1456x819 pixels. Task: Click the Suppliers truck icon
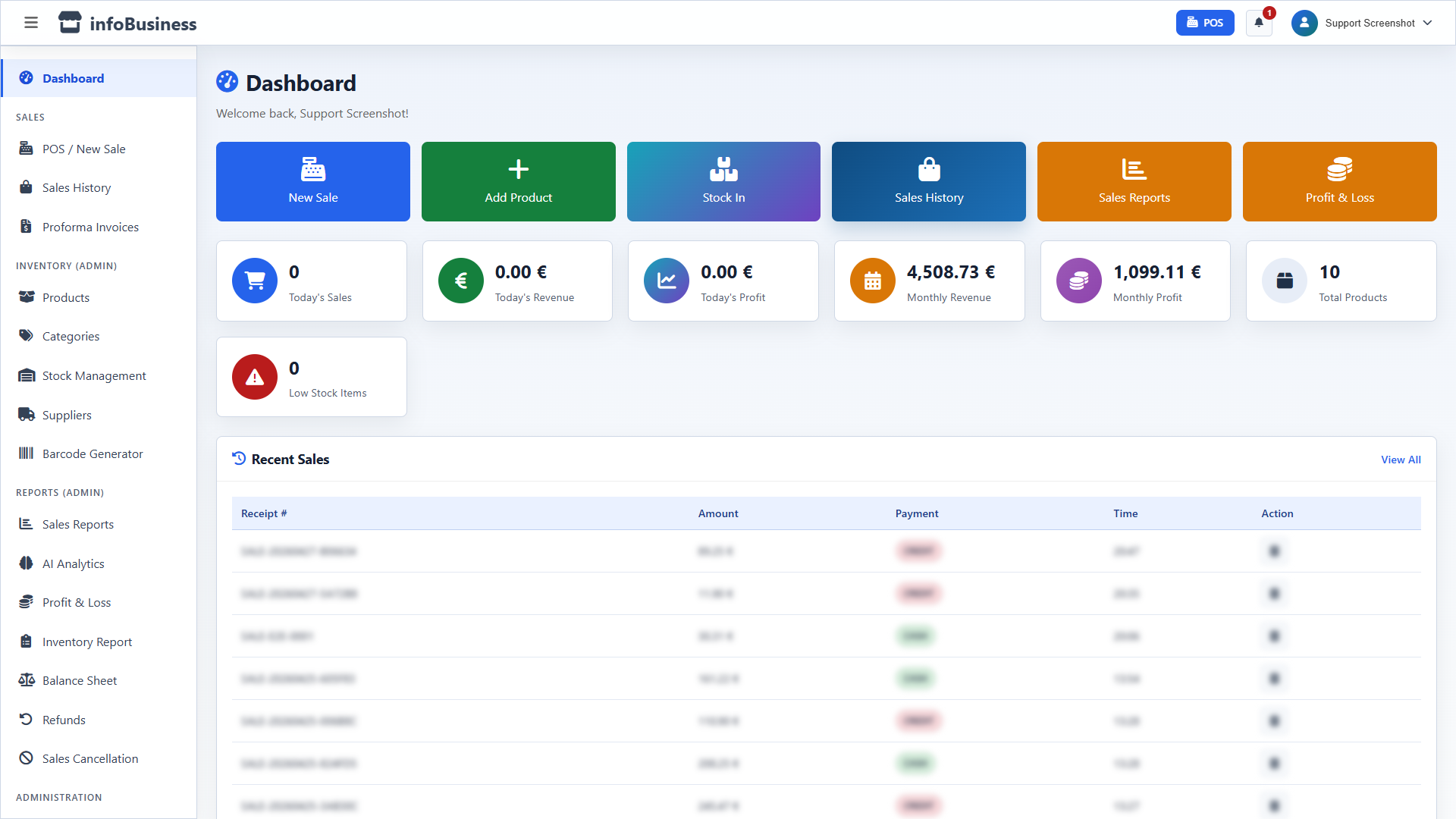click(x=27, y=415)
